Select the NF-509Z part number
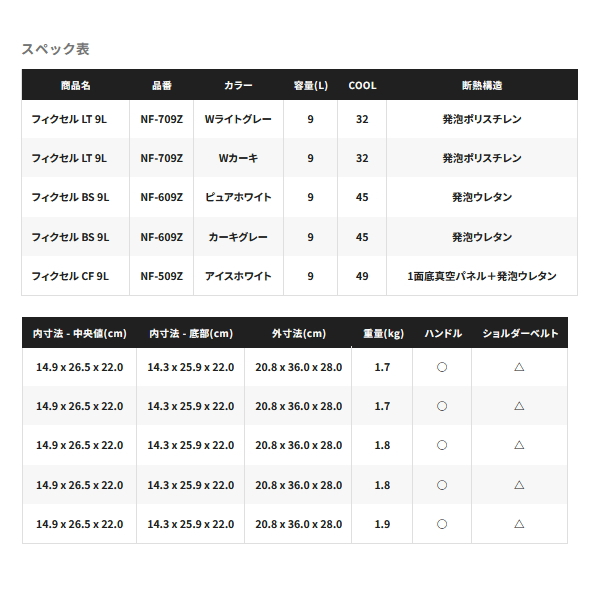The image size is (600, 600). [x=161, y=276]
